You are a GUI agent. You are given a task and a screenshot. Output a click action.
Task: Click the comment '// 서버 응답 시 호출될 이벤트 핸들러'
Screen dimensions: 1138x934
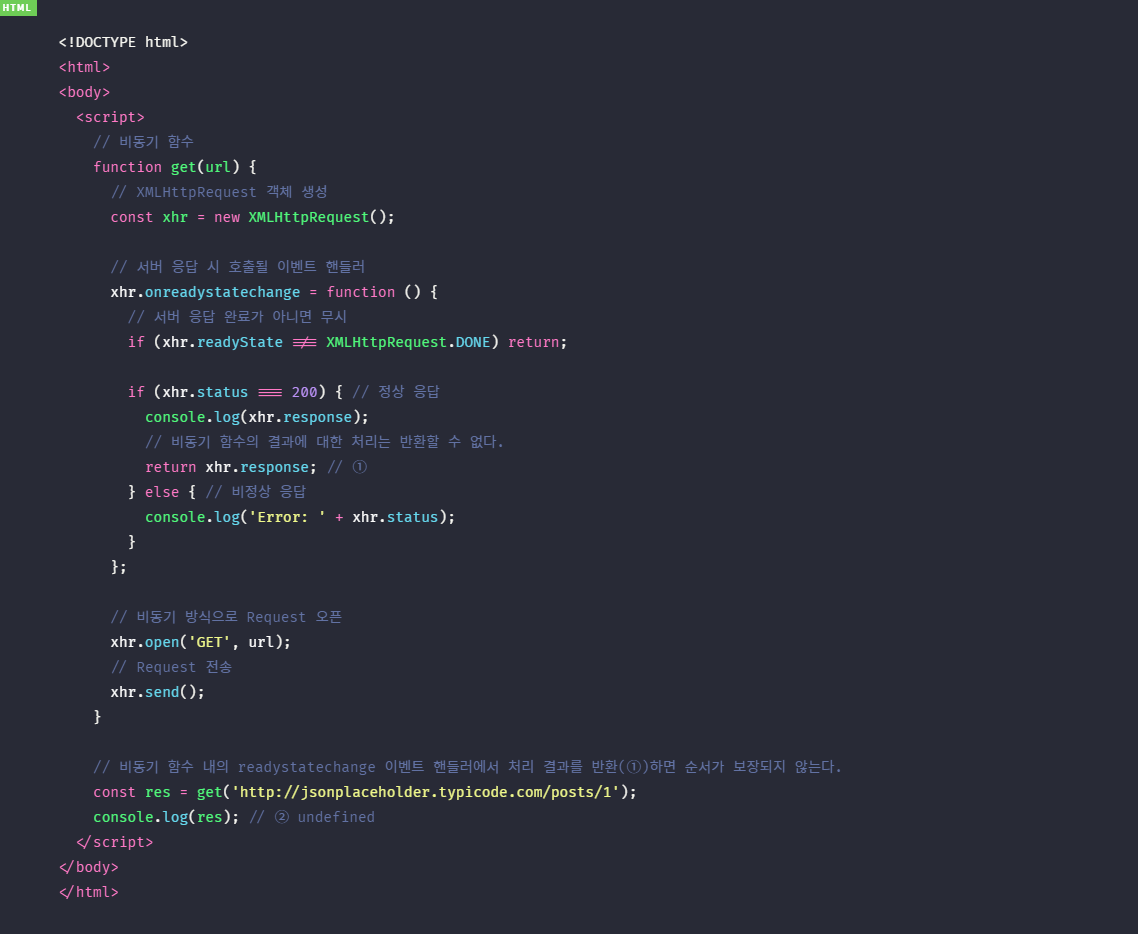(x=238, y=266)
